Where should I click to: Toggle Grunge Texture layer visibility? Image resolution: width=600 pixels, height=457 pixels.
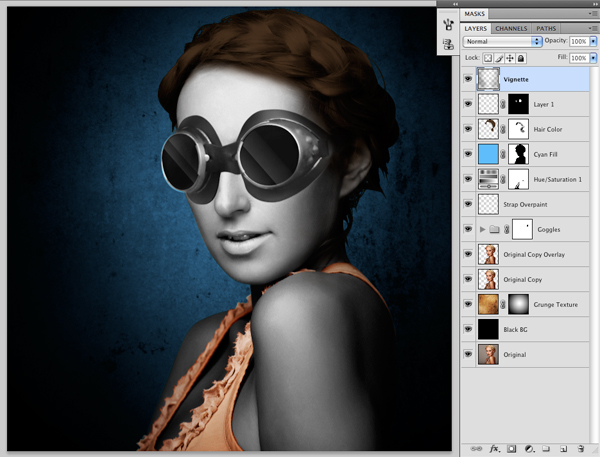pos(468,304)
